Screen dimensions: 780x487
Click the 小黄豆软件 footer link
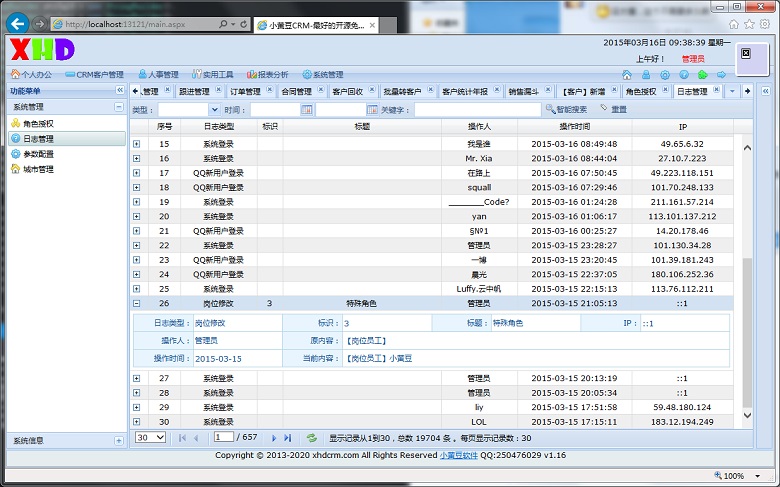tap(459, 455)
